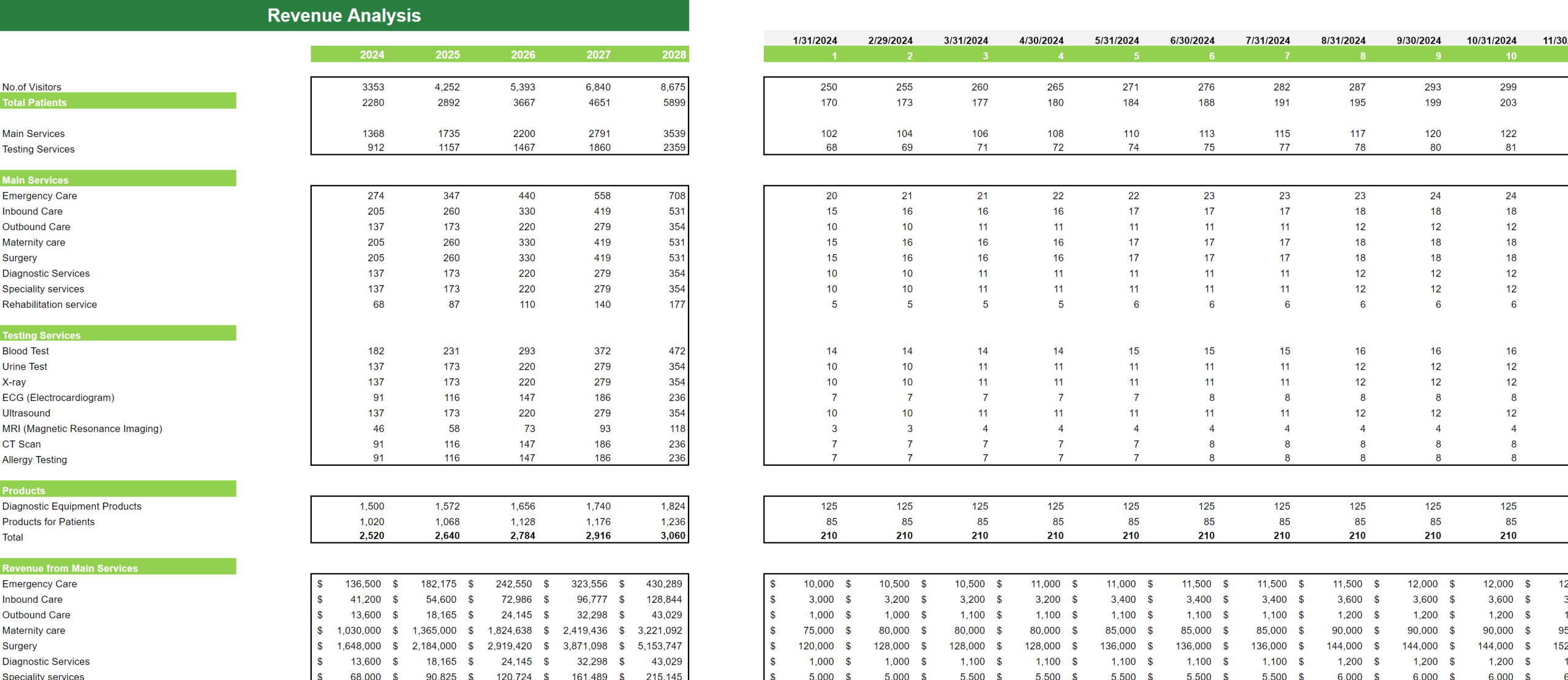Click the green Products section header
1568x680 pixels.
point(118,489)
